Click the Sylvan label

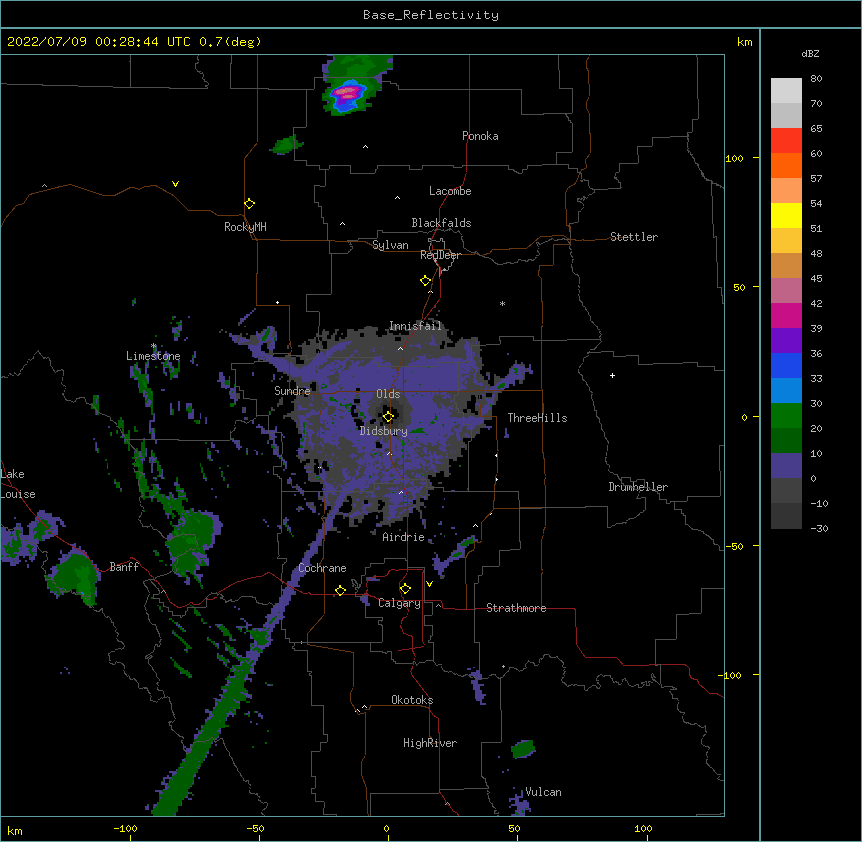pyautogui.click(x=390, y=245)
